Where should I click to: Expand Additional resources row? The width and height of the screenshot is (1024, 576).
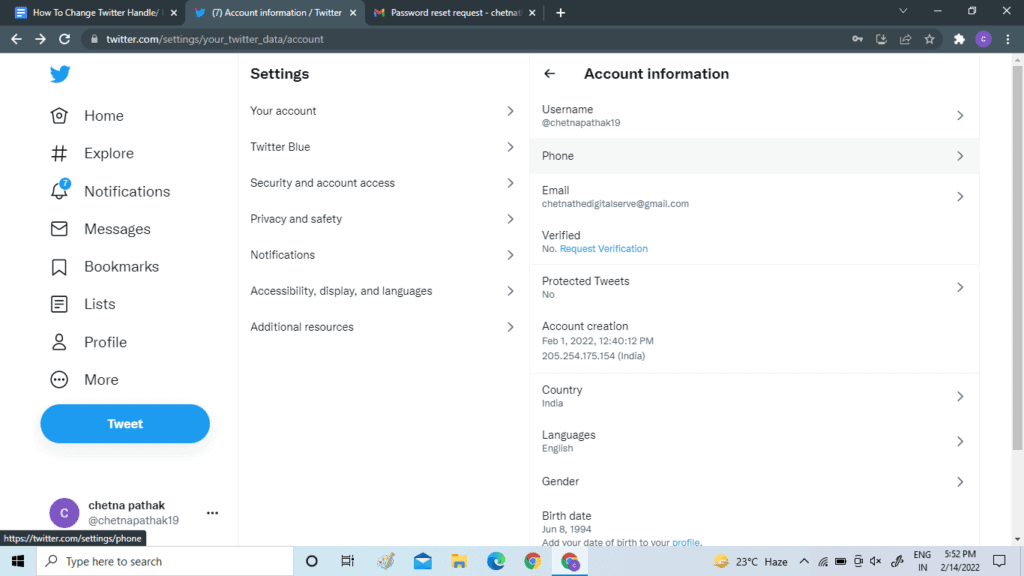pos(383,327)
